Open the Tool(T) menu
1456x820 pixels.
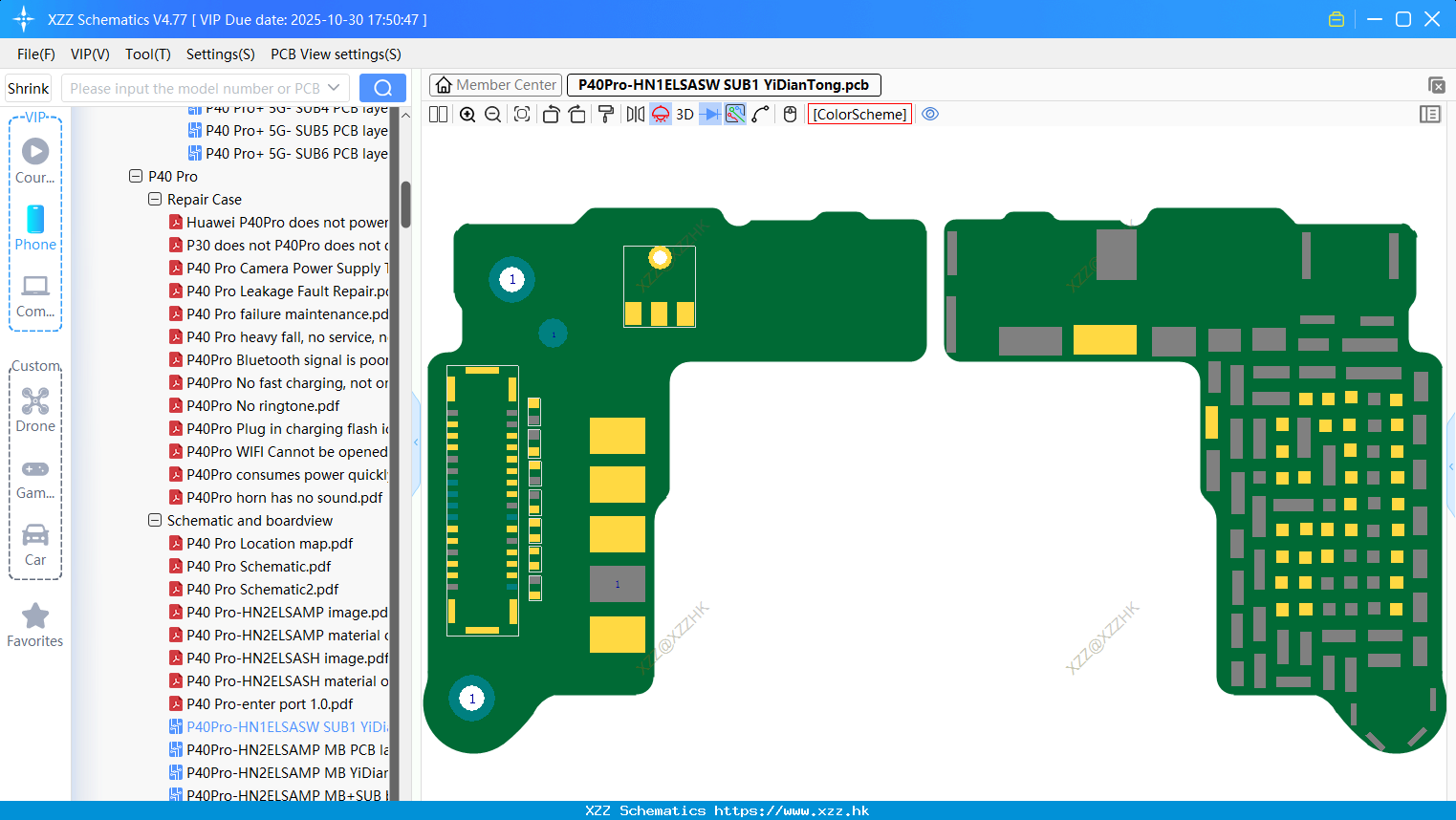(x=148, y=54)
